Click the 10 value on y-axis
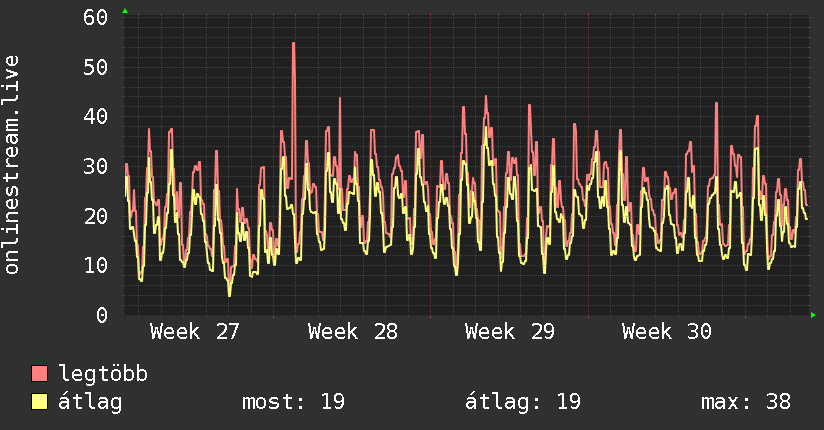Screen dimensions: 824x430 [x=95, y=265]
